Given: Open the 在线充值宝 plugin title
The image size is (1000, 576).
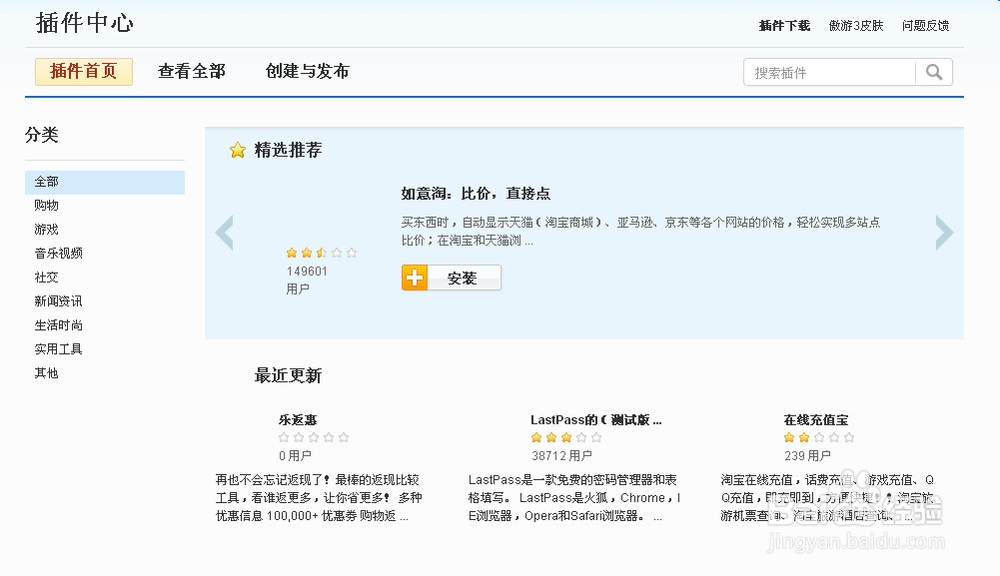Looking at the screenshot, I should (x=816, y=420).
